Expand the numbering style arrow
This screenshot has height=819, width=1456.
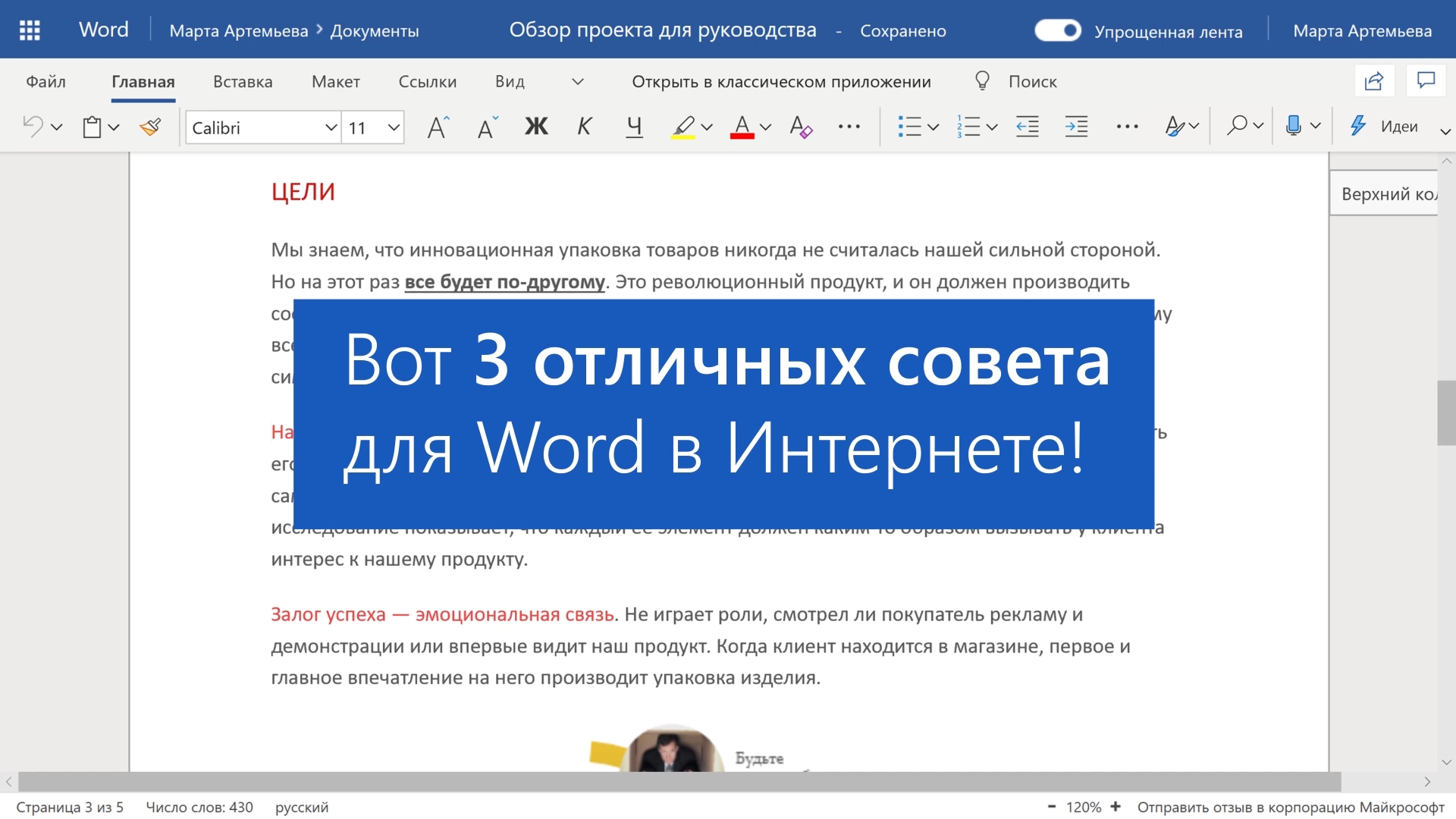pyautogui.click(x=992, y=127)
